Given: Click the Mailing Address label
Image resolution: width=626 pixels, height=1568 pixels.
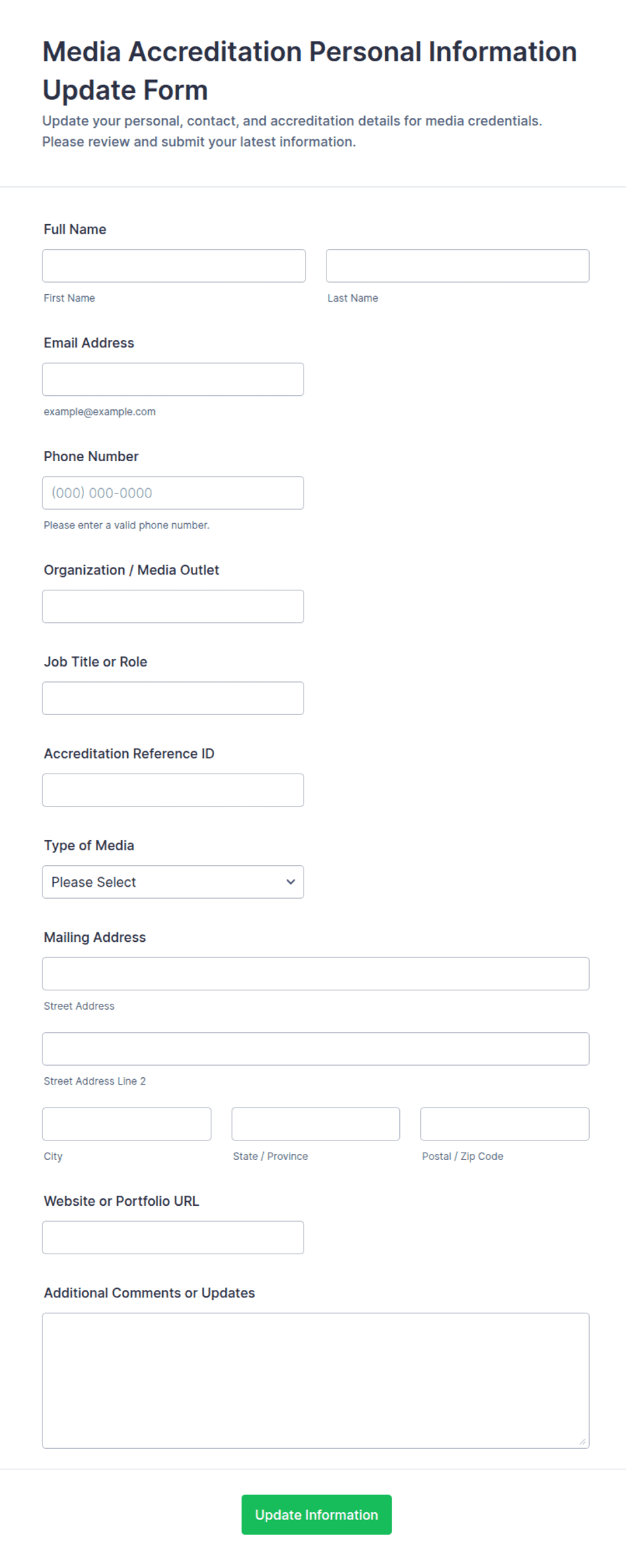Looking at the screenshot, I should click(95, 937).
